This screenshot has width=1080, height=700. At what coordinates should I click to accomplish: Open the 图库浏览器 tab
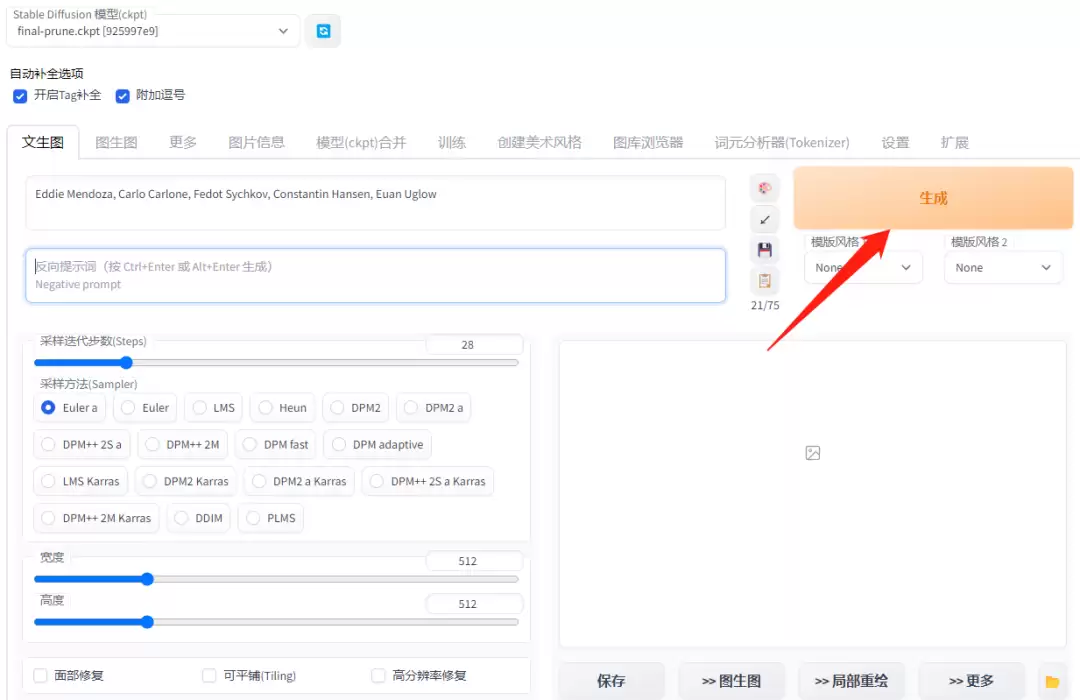(x=648, y=143)
